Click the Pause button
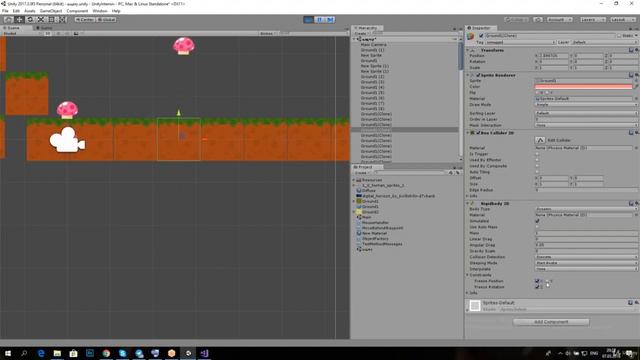The height and width of the screenshot is (360, 640). pos(320,20)
